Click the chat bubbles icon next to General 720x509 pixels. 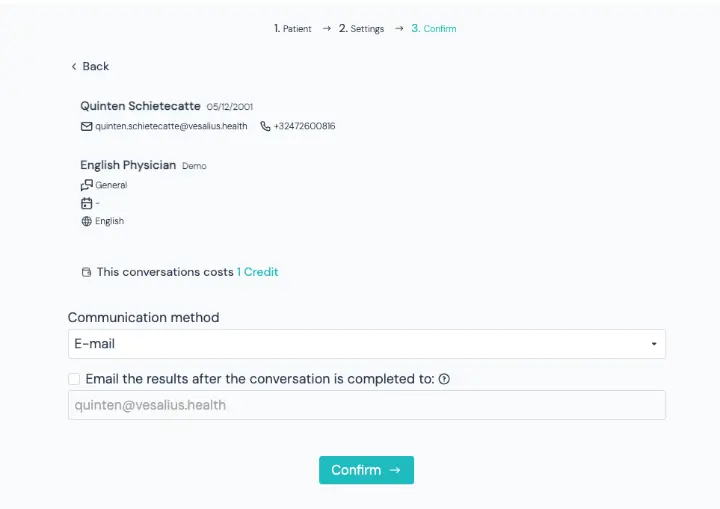pos(86,185)
